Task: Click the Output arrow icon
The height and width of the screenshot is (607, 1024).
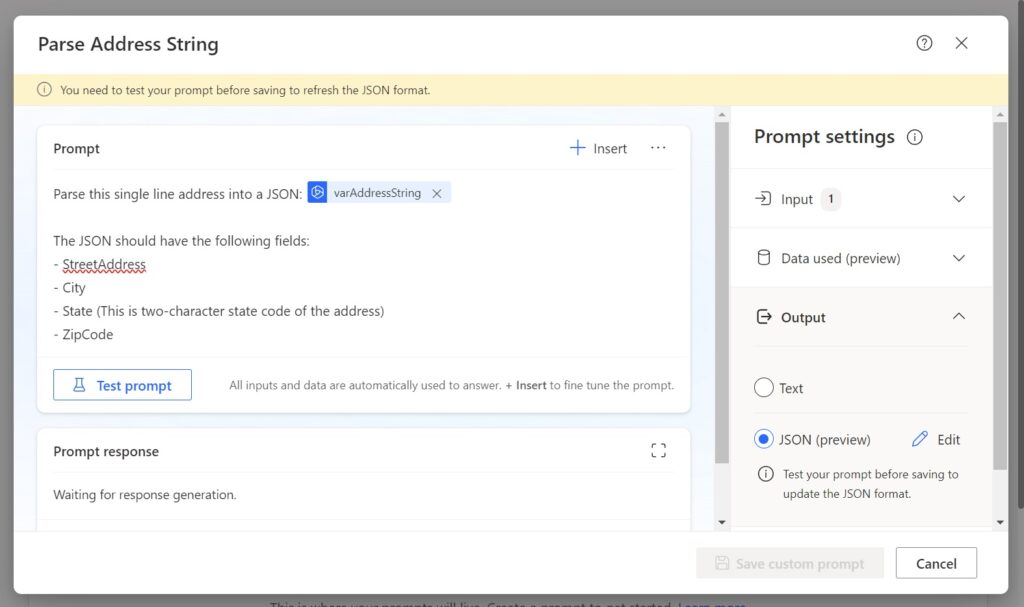Action: (763, 317)
